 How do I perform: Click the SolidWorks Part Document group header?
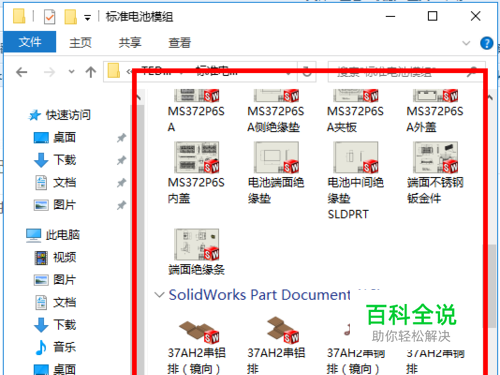[x=259, y=295]
